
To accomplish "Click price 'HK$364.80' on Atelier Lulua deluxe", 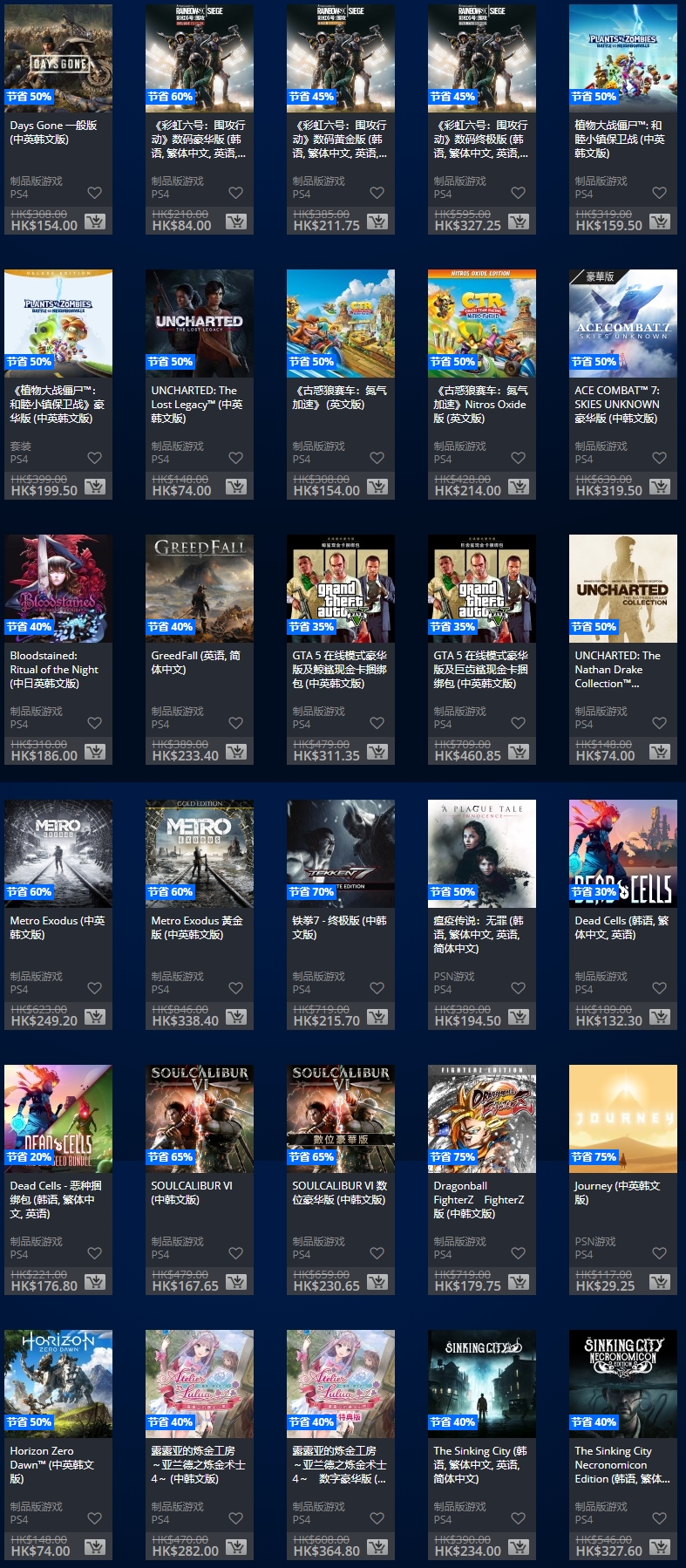I will [x=327, y=1551].
